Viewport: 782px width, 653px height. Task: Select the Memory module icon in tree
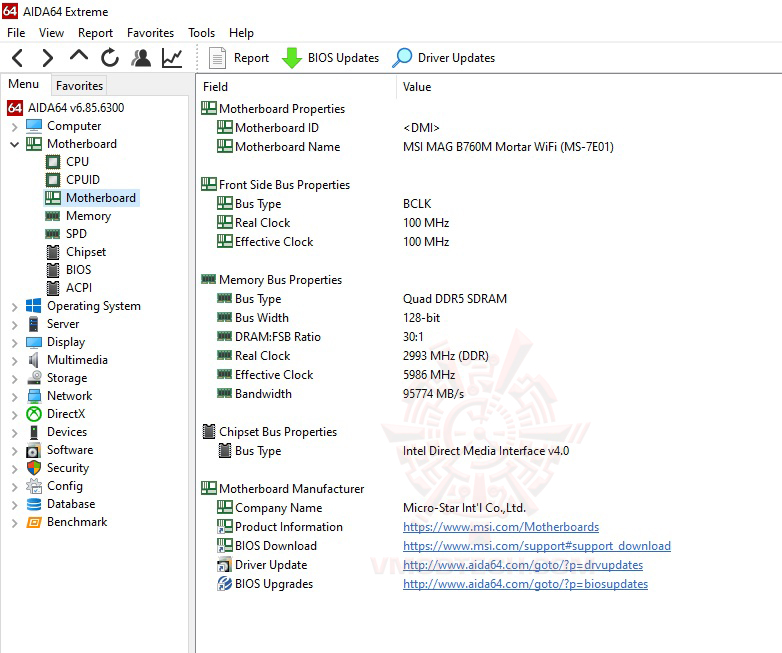click(53, 216)
